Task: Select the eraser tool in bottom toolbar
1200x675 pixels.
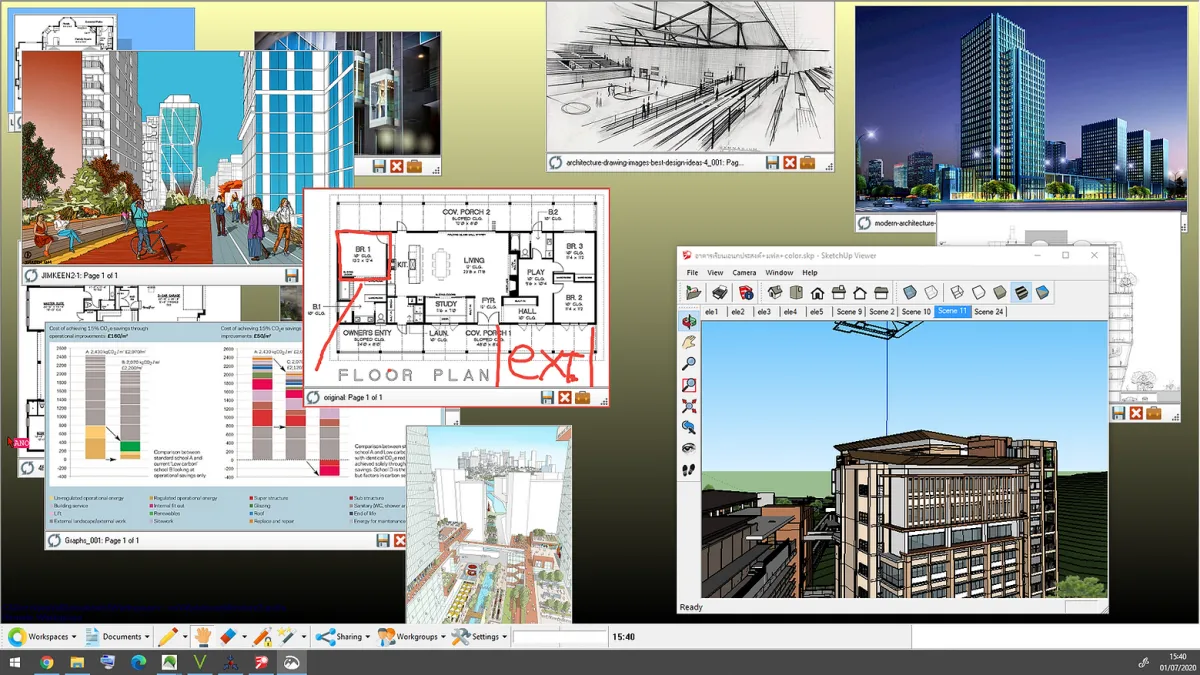Action: 226,636
